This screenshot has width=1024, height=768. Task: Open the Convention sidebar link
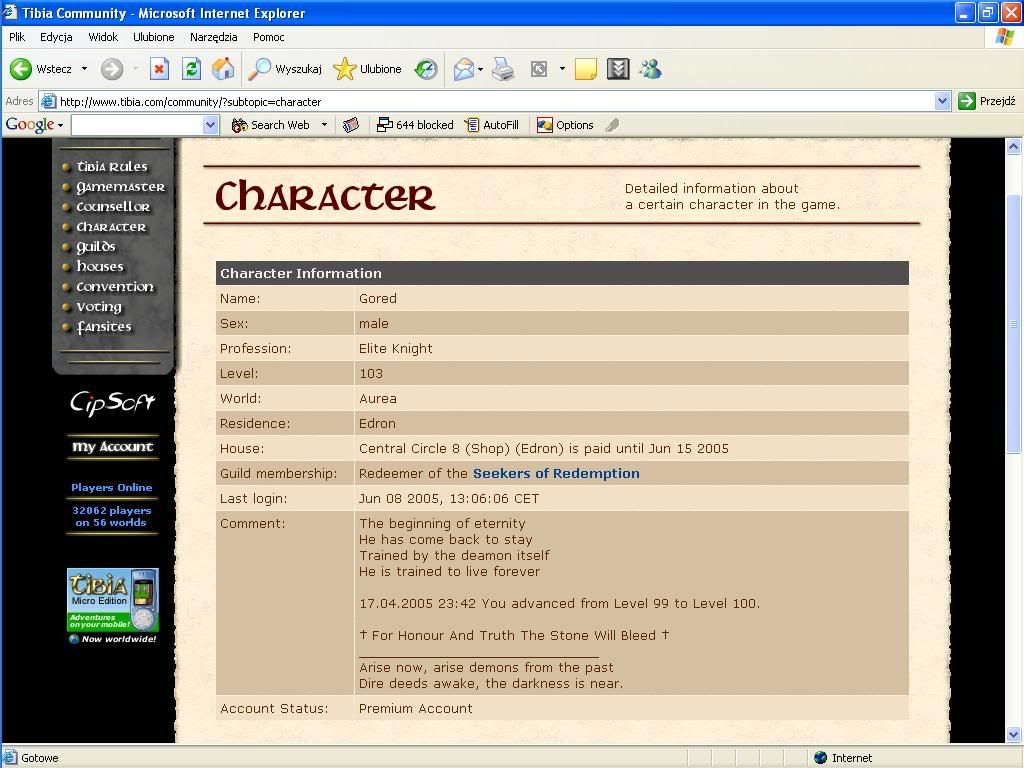[115, 287]
